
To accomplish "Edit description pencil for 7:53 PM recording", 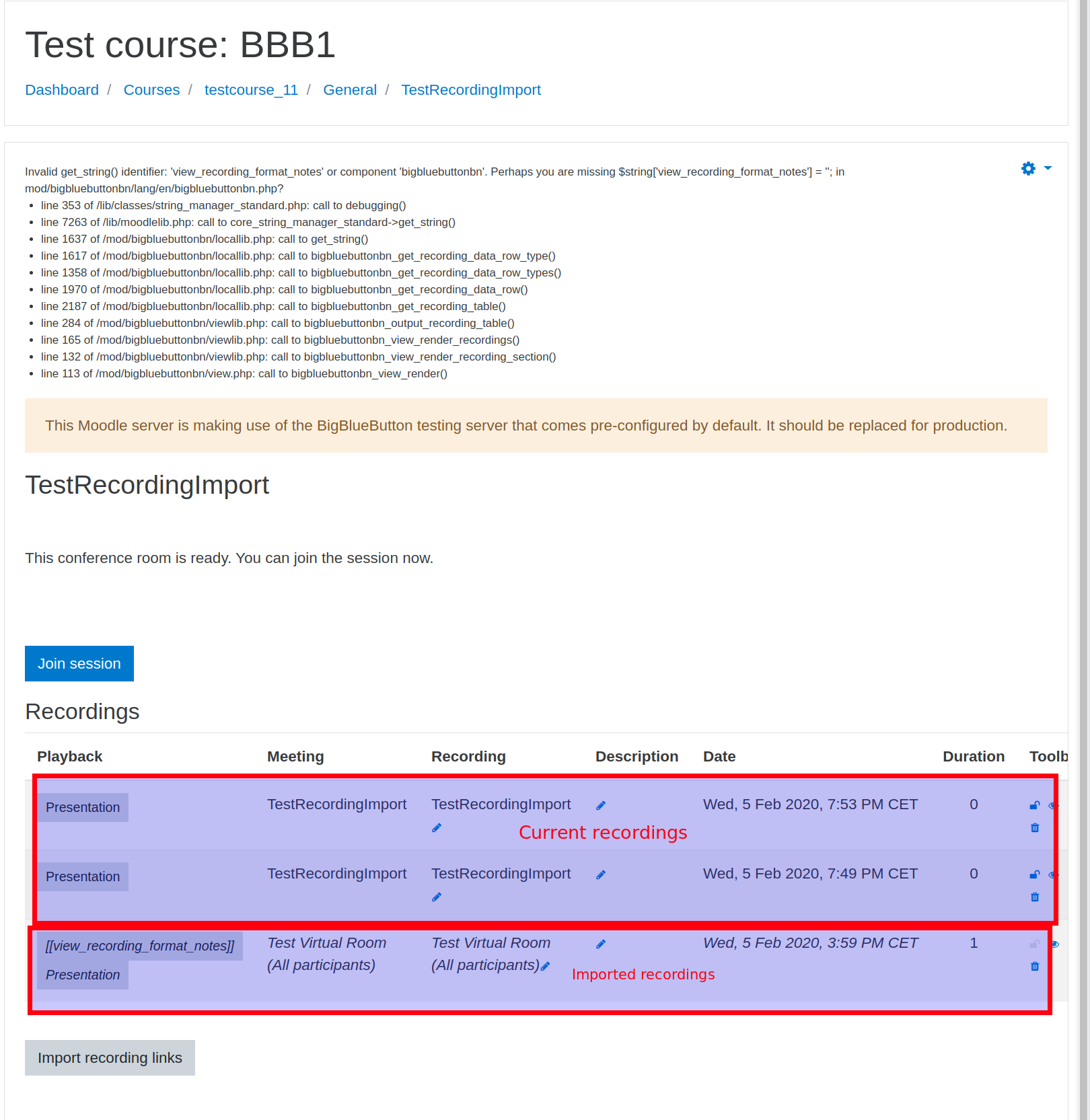I will coord(601,805).
